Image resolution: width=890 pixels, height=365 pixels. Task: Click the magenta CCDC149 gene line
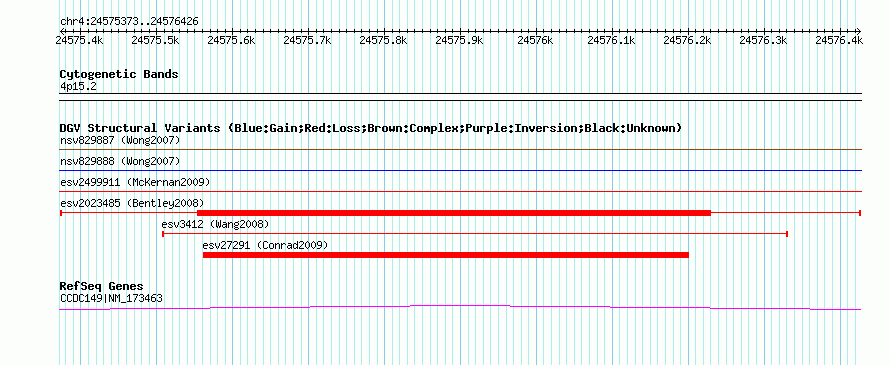point(460,307)
